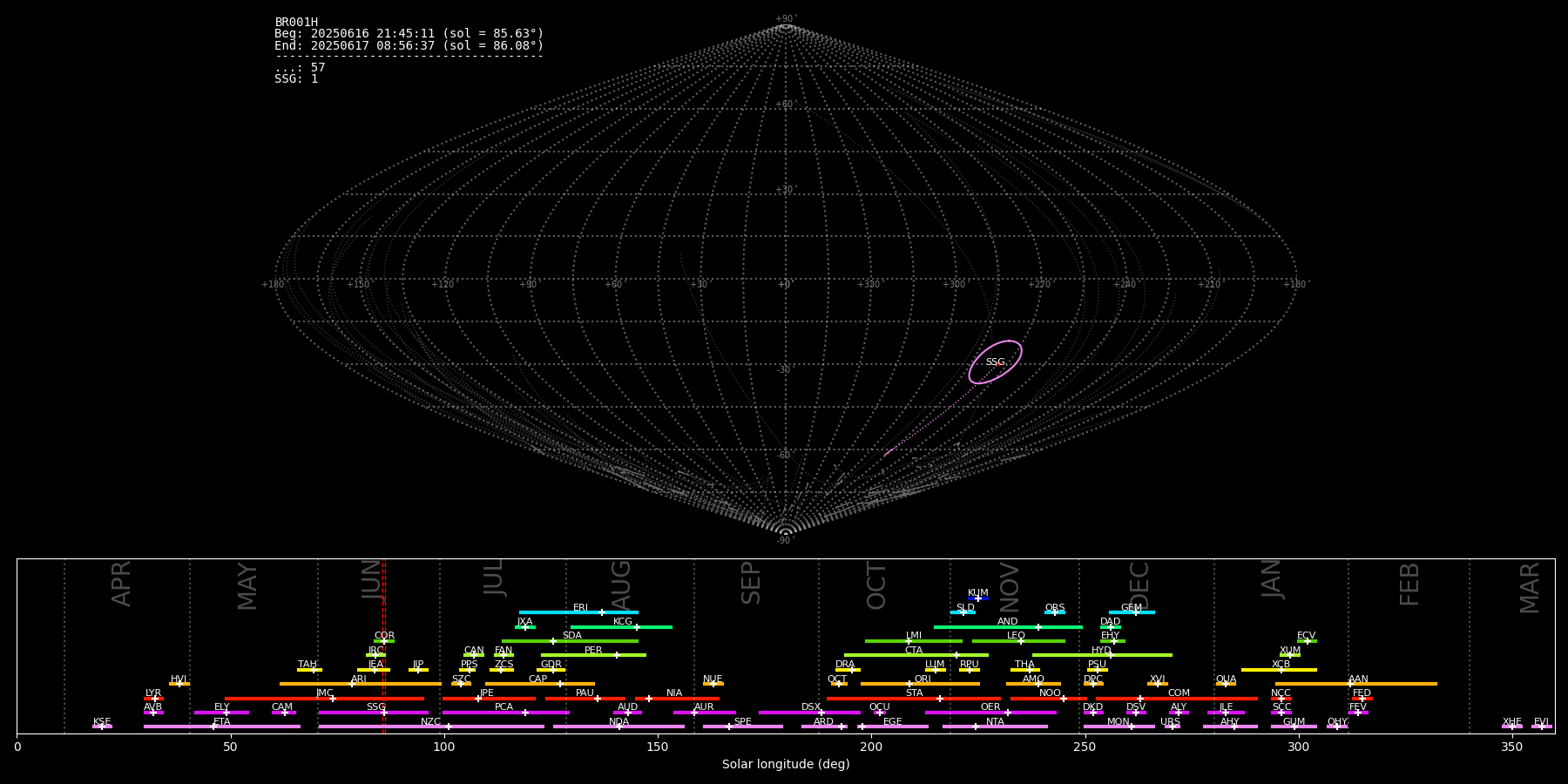Viewport: 1568px width, 784px height.
Task: Click the MAR month label
Action: coord(1530,588)
